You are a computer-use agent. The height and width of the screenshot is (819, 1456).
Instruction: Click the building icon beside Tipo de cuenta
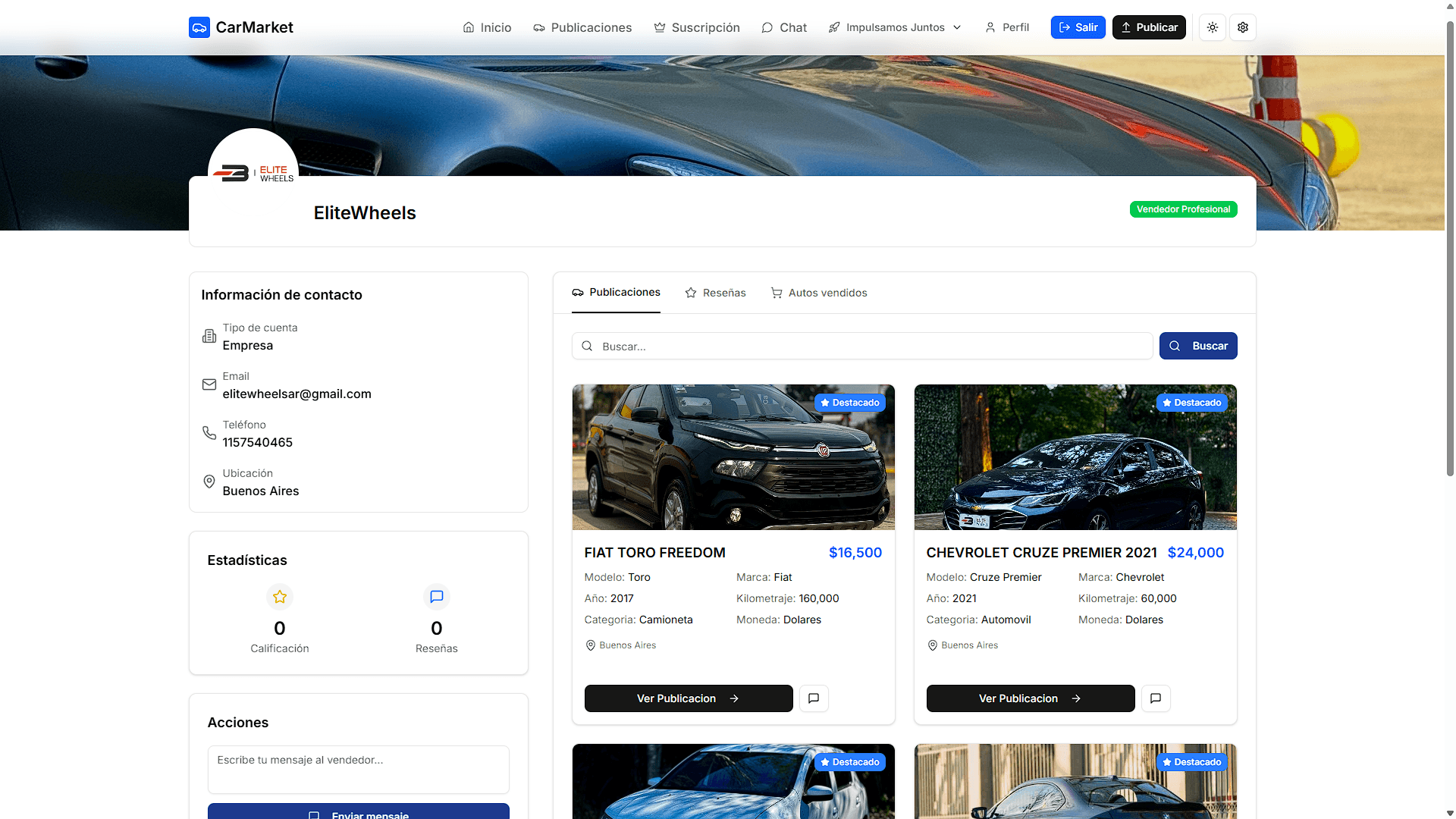click(x=209, y=336)
